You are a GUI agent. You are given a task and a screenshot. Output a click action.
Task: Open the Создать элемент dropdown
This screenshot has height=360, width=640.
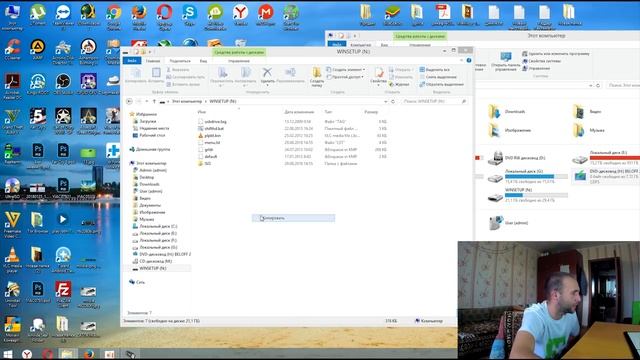click(346, 70)
